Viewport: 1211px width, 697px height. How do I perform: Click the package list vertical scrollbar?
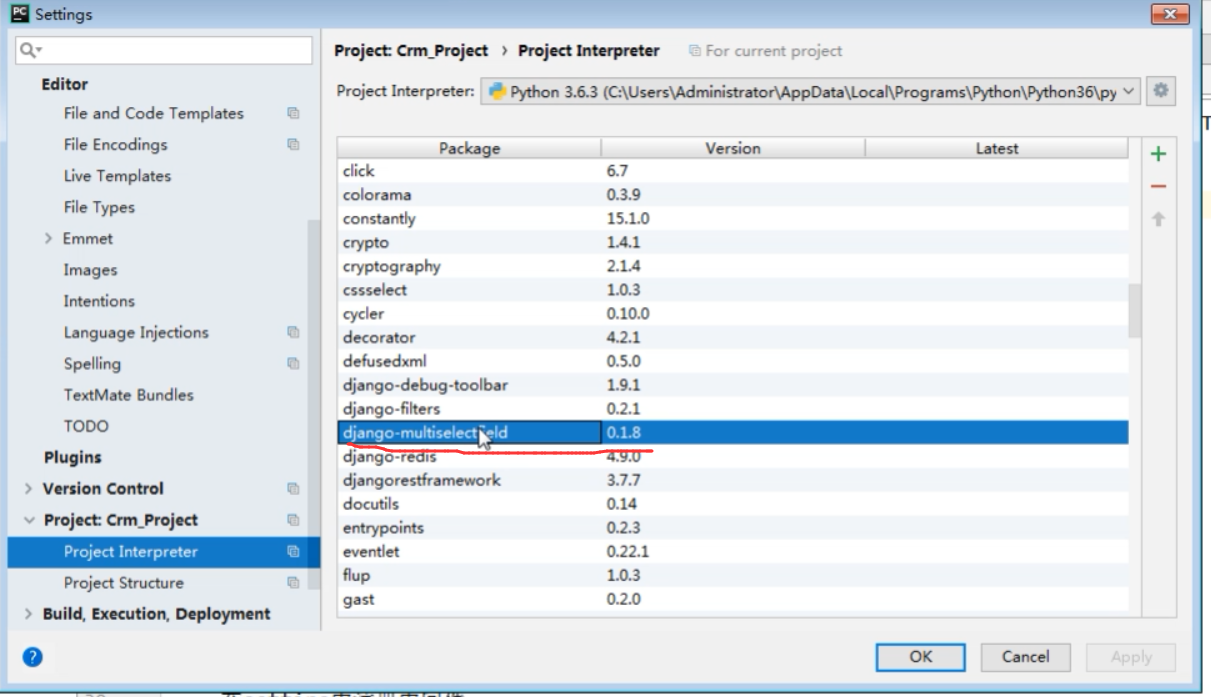(x=1135, y=310)
